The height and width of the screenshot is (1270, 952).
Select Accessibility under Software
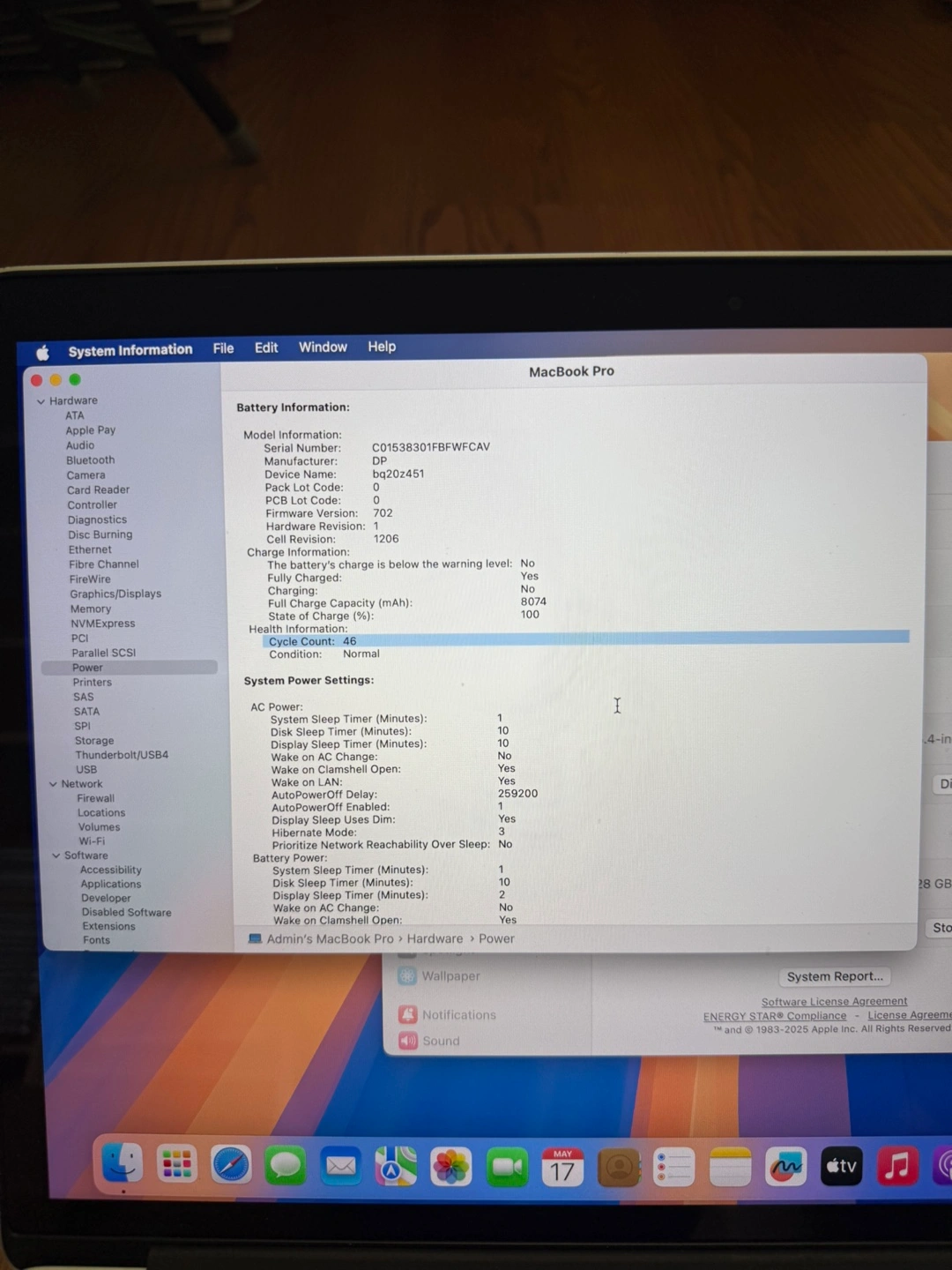(x=110, y=870)
